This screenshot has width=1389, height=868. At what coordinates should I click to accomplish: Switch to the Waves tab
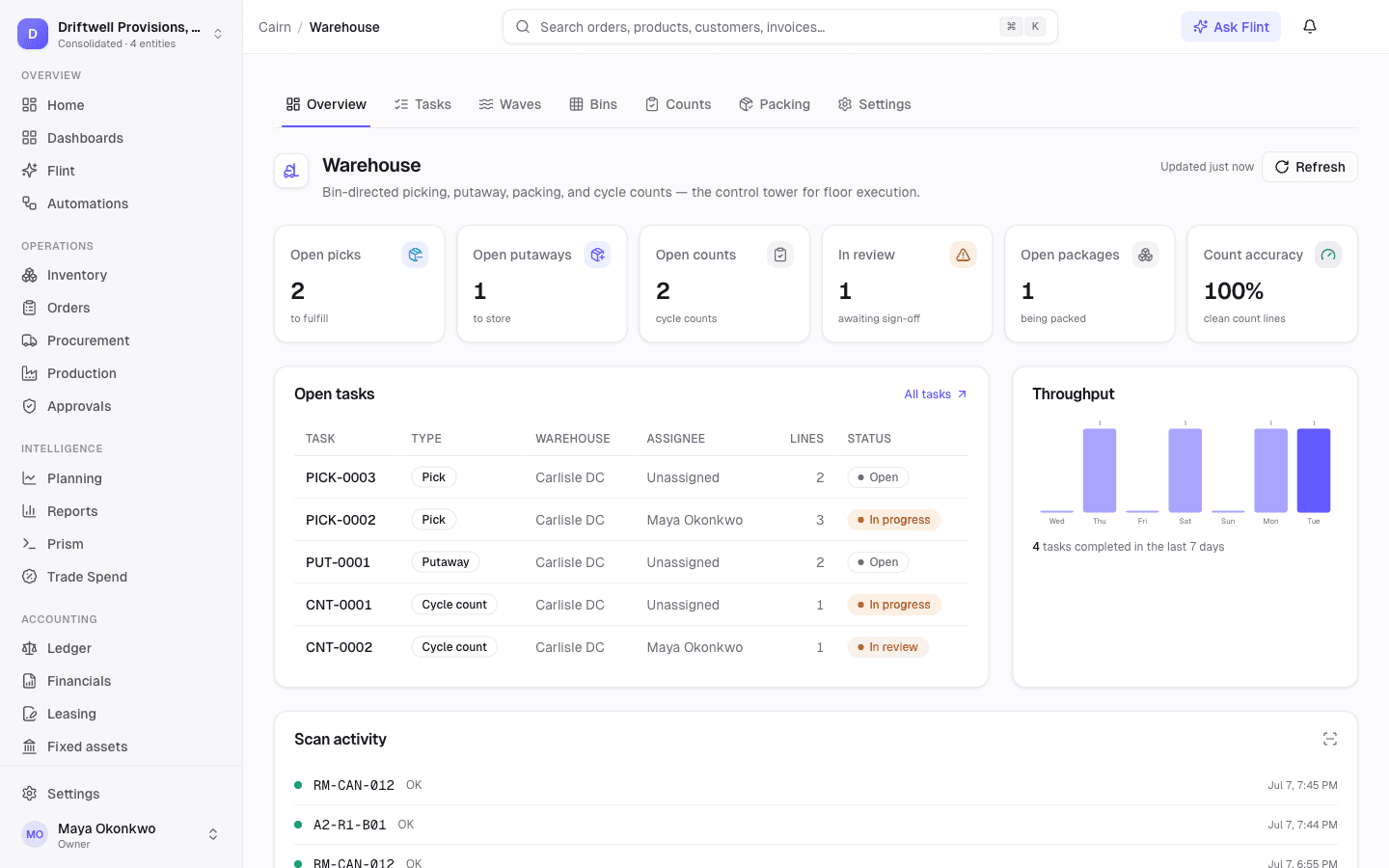(510, 104)
